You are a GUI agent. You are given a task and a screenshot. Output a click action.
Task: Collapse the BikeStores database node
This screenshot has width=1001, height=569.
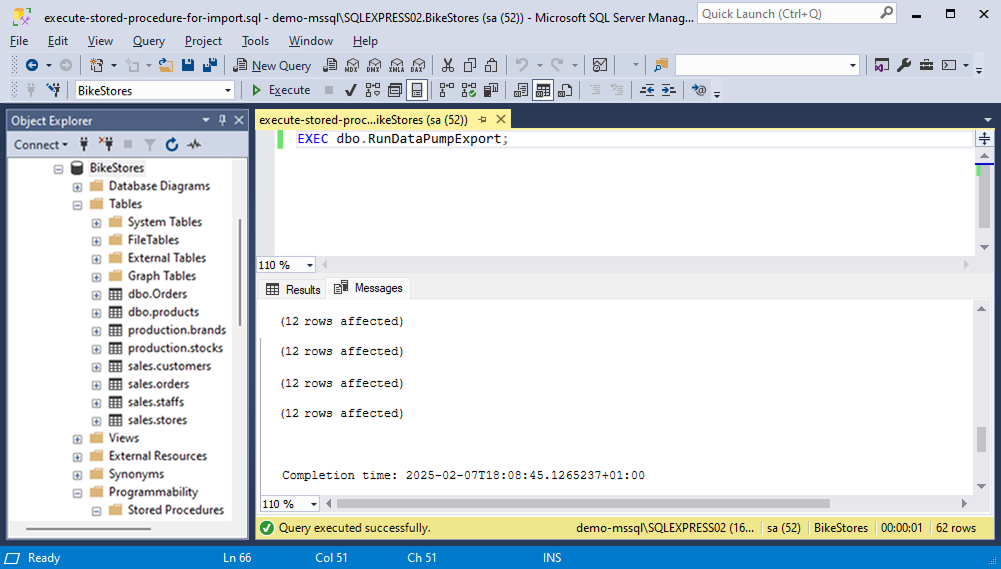click(59, 169)
